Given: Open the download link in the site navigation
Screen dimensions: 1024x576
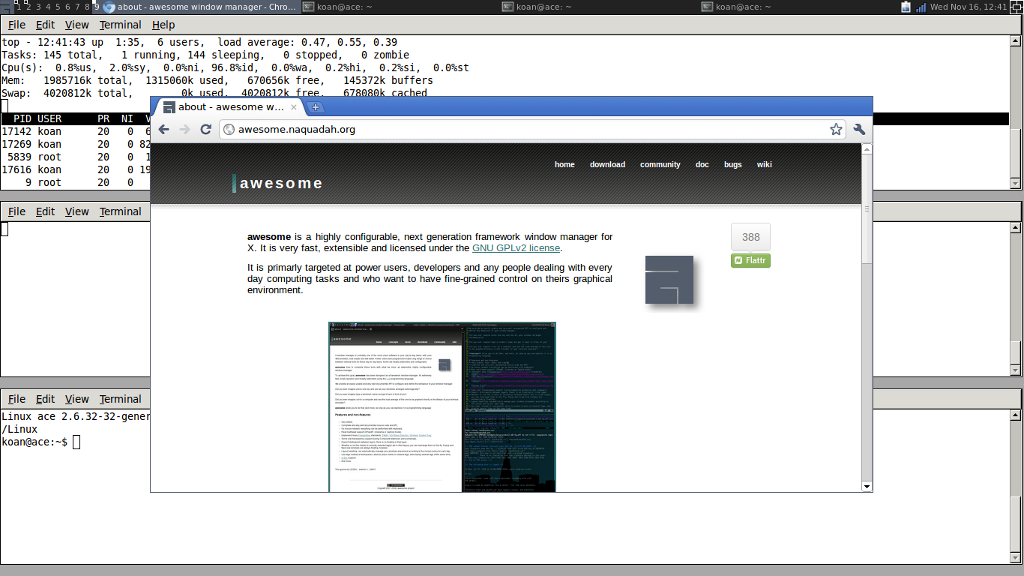Looking at the screenshot, I should tap(607, 164).
